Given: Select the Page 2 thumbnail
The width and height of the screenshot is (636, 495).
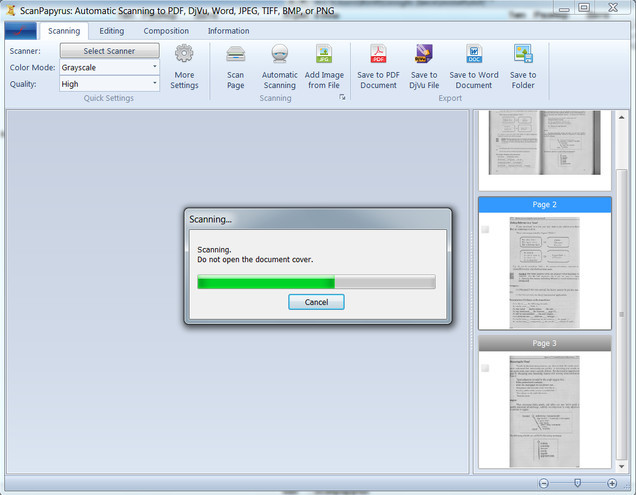Looking at the screenshot, I should tap(544, 272).
